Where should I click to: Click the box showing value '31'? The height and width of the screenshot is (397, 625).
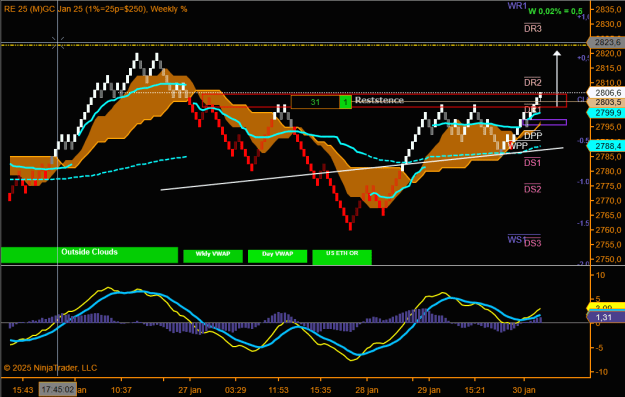point(315,102)
